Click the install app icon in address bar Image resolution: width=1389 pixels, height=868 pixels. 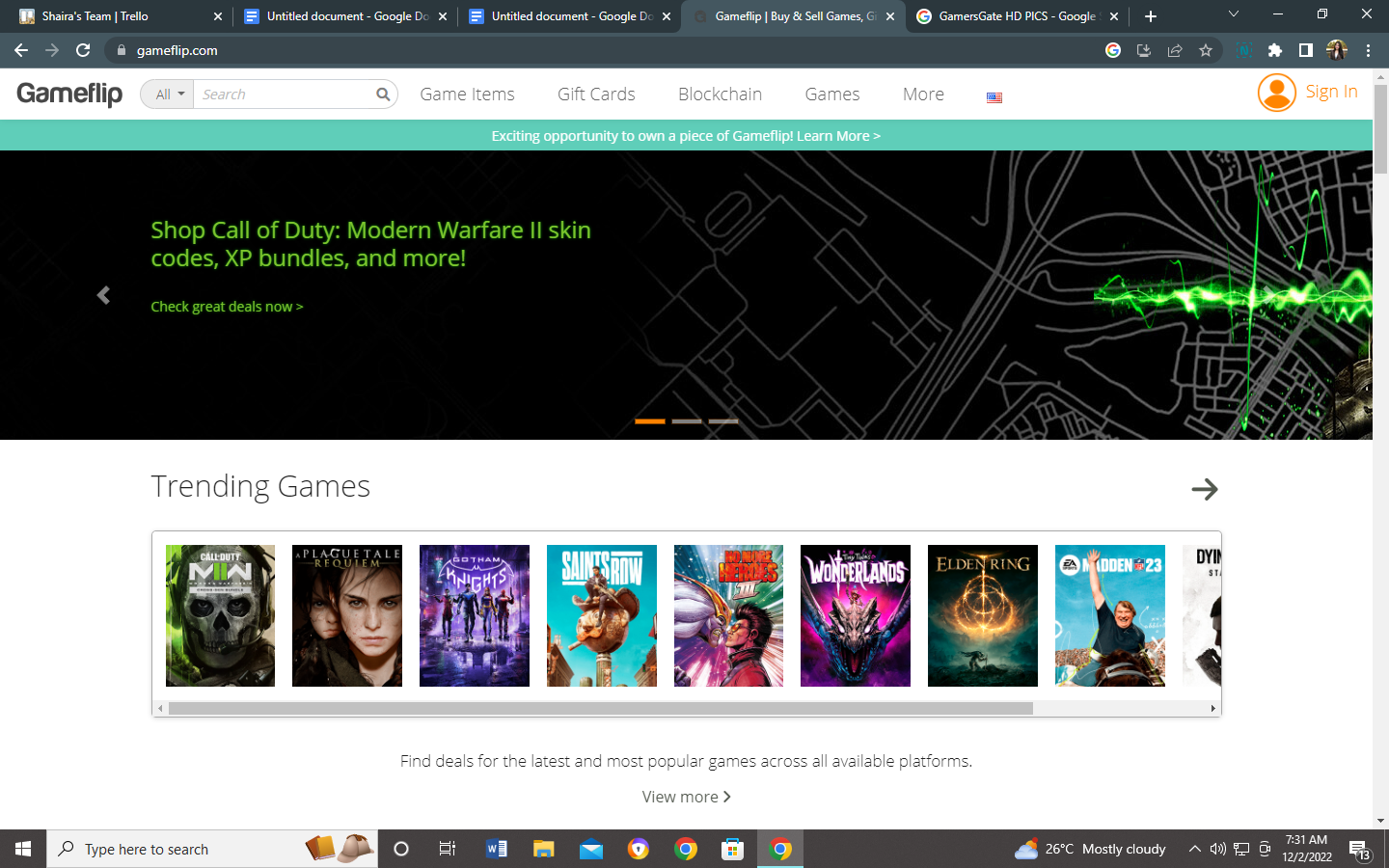point(1144,50)
